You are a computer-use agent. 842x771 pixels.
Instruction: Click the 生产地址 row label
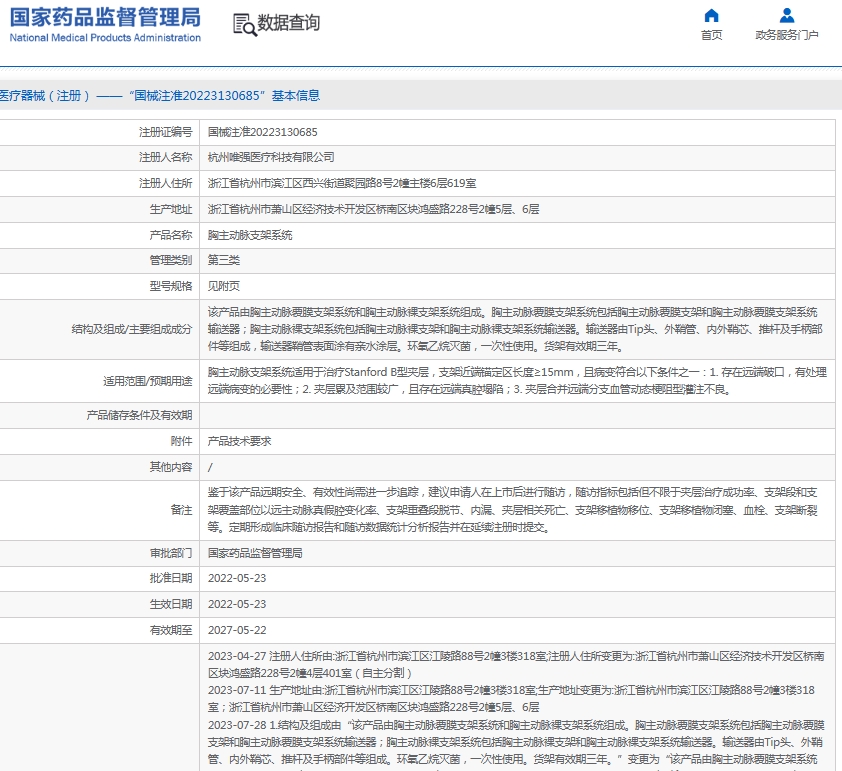[x=171, y=209]
